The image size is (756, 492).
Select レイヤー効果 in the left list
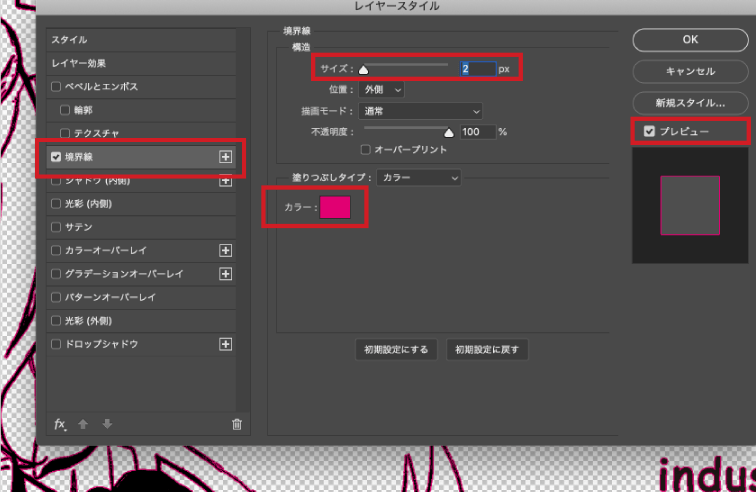tap(81, 63)
